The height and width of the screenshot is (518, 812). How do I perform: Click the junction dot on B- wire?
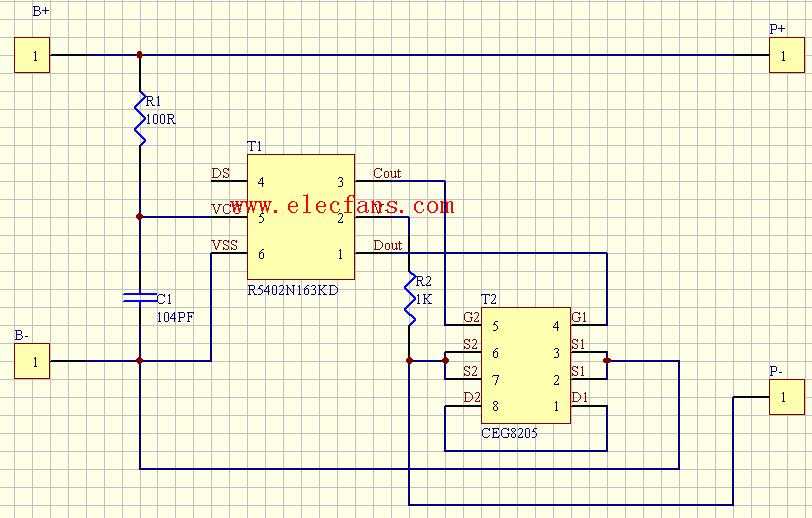(139, 361)
